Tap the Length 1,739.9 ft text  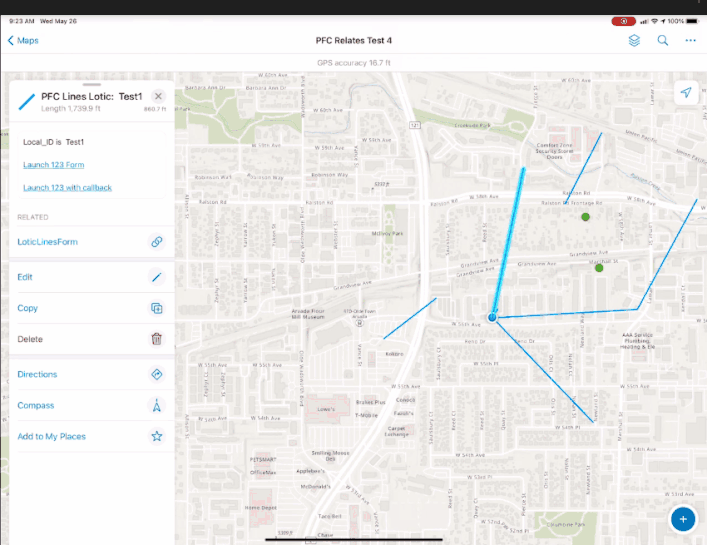coord(71,109)
